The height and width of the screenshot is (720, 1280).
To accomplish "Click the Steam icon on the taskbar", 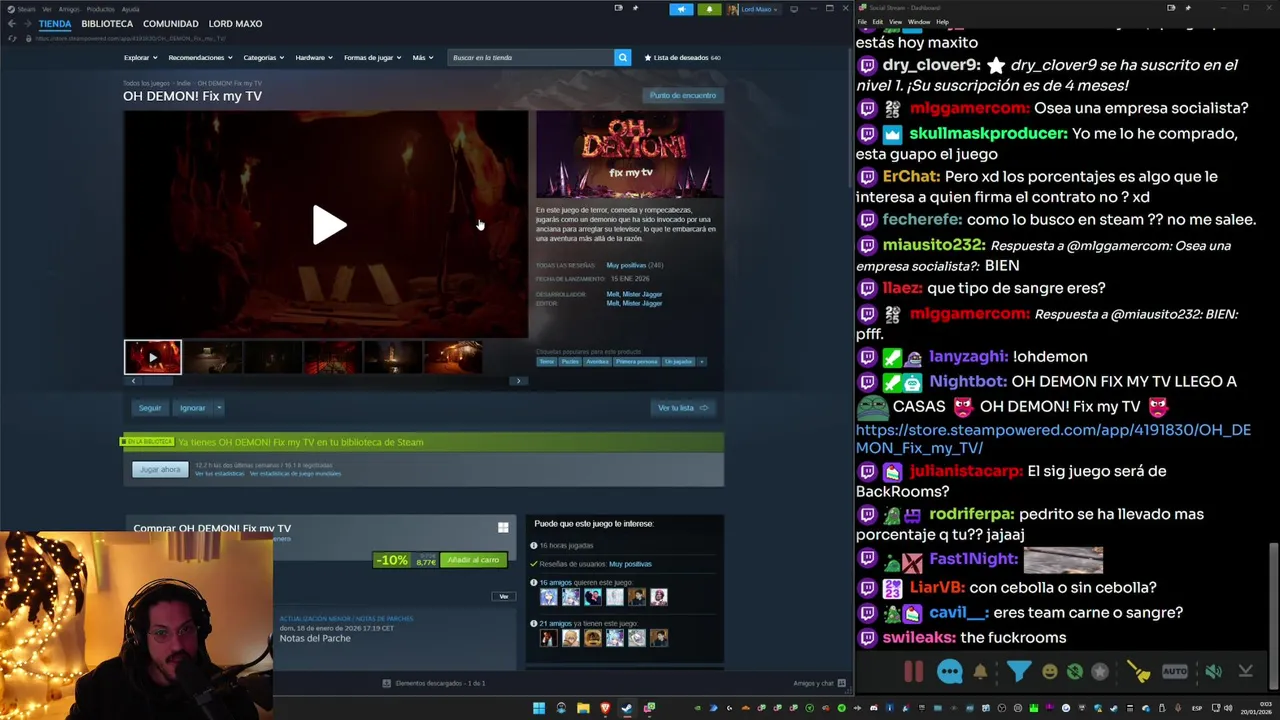I will coord(627,708).
